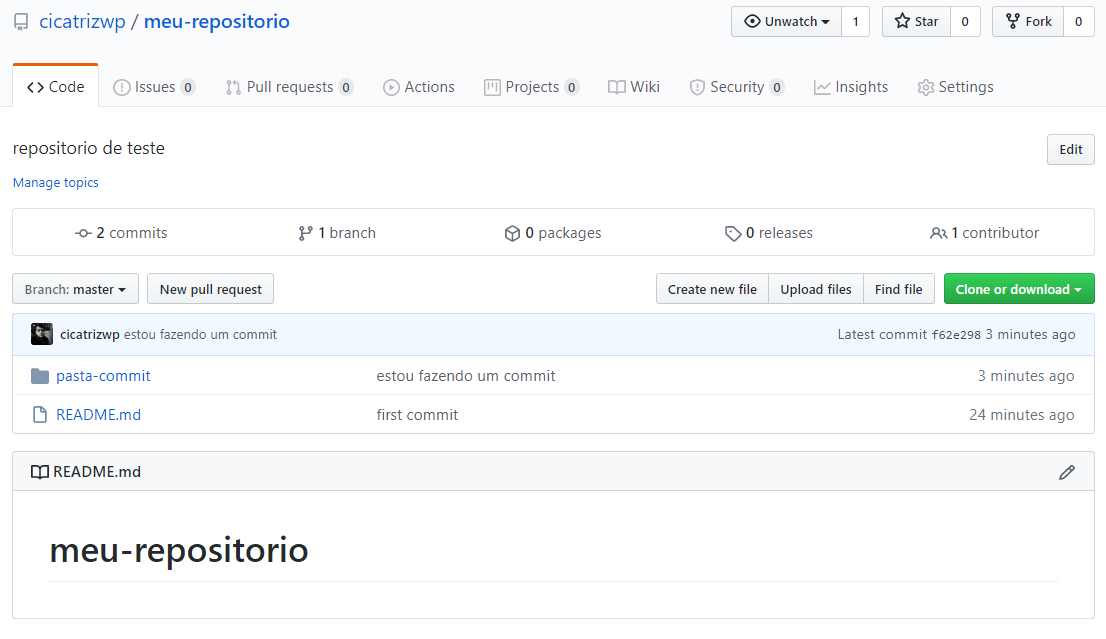The height and width of the screenshot is (639, 1106).
Task: Click the cicatrizwp avatar thumbnail
Action: (42, 334)
